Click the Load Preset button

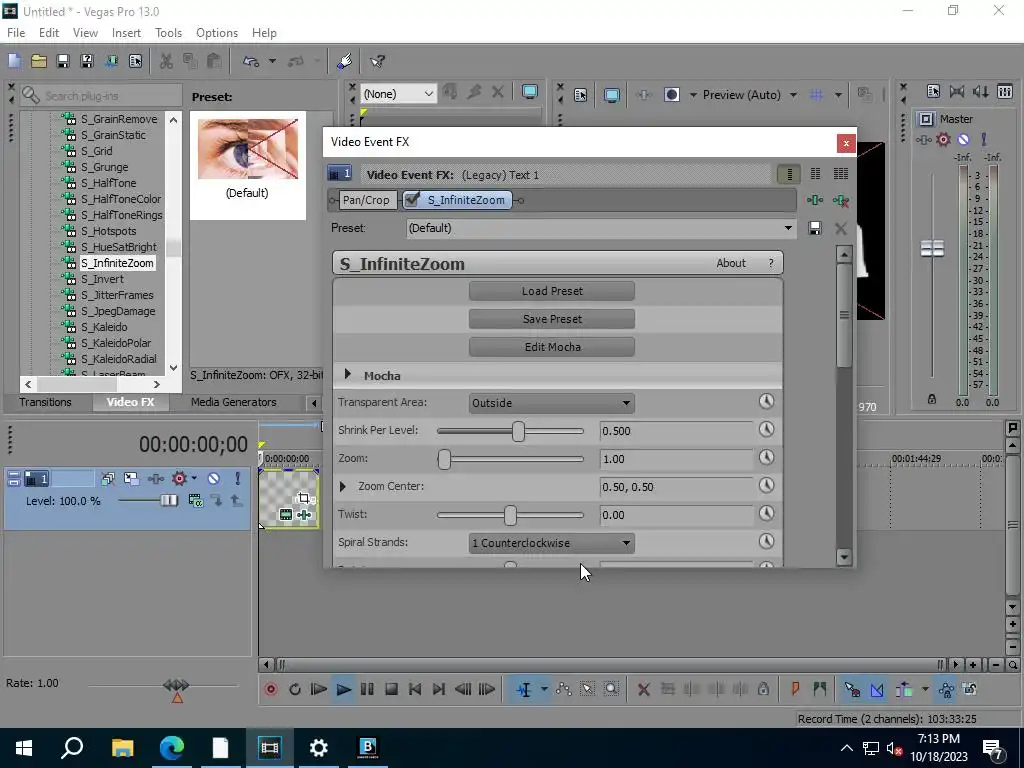(552, 291)
